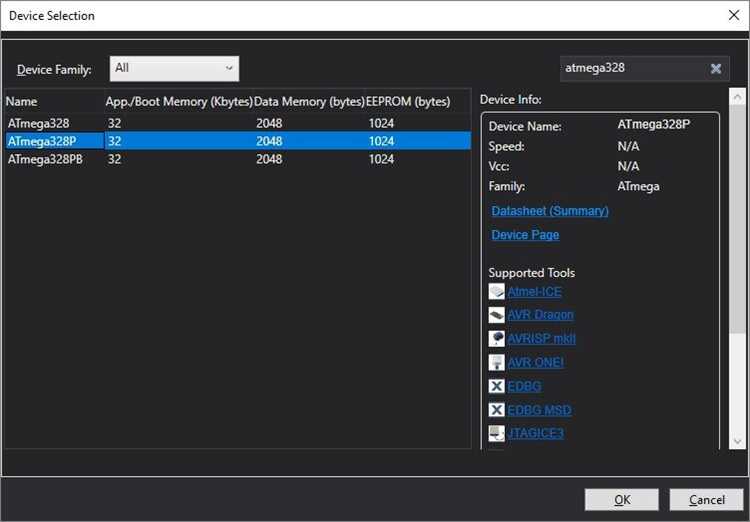Clear the atmega328 search text
This screenshot has width=750, height=522.
pos(716,68)
